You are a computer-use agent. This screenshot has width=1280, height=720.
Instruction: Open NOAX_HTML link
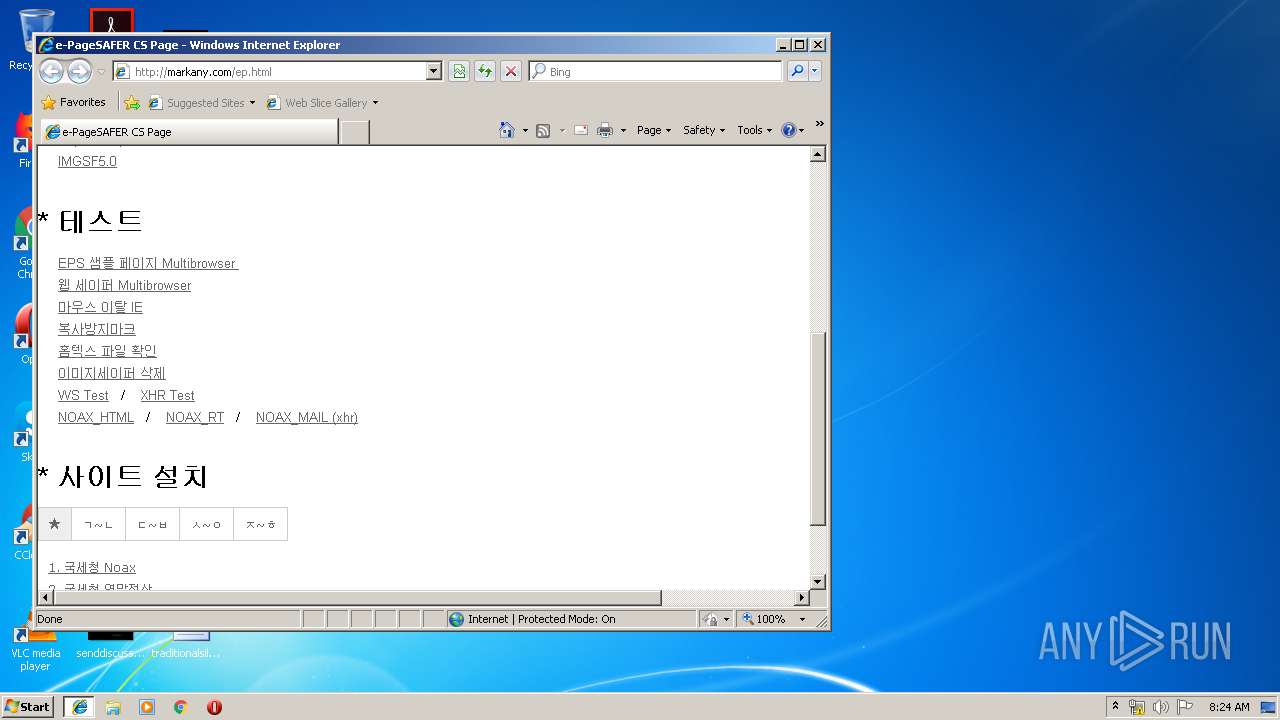[x=96, y=417]
